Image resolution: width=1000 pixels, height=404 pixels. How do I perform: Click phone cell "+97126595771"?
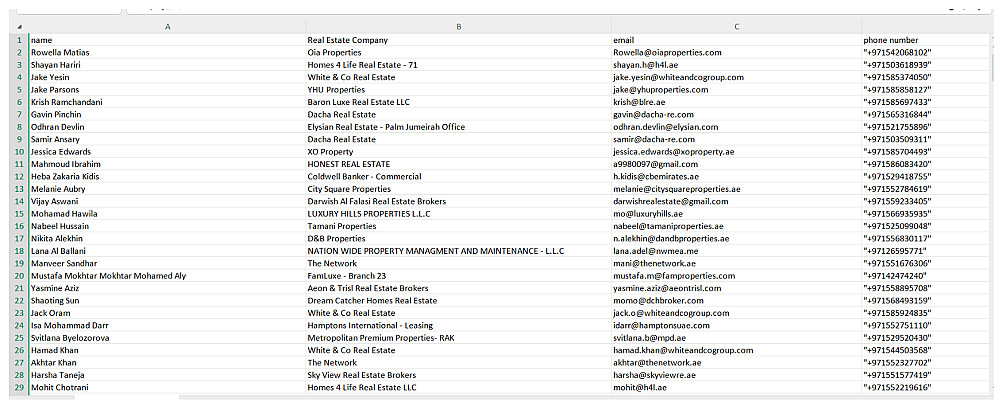coord(925,251)
